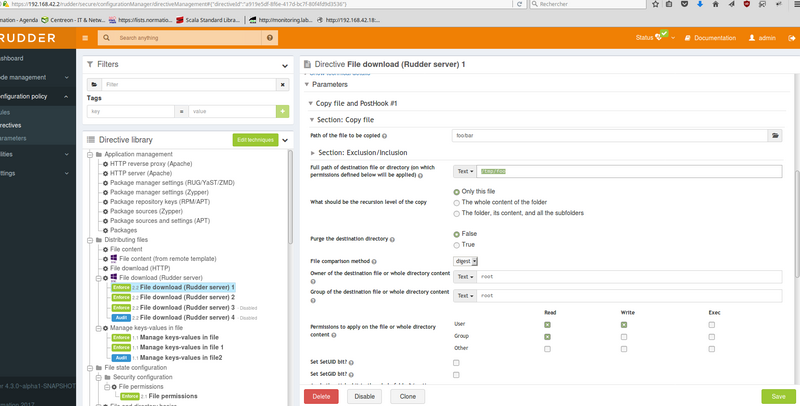Click the Owner 'root' text field
Image resolution: width=800 pixels, height=406 pixels.
[x=629, y=276]
